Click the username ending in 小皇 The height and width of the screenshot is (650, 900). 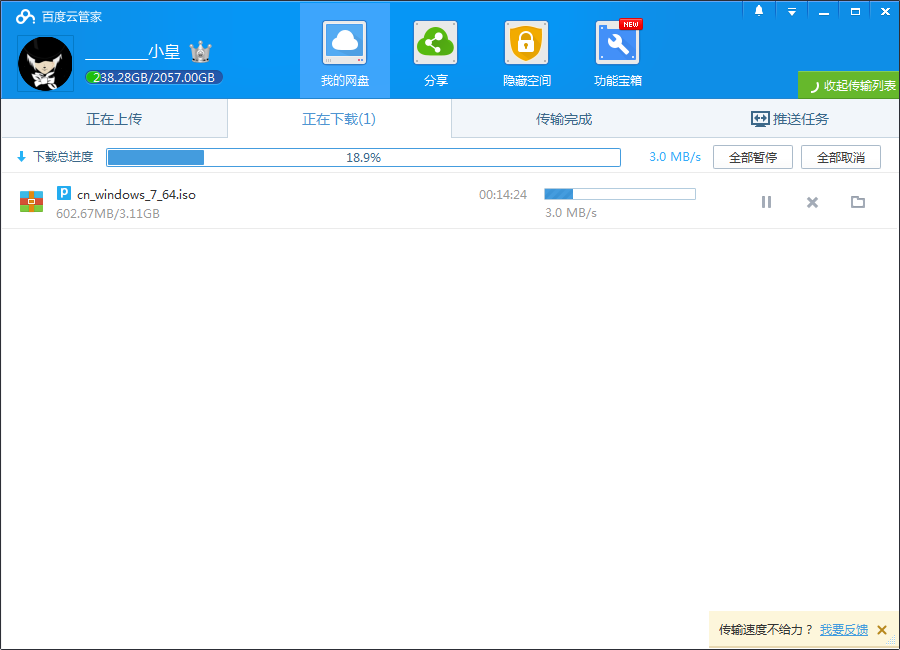point(133,52)
